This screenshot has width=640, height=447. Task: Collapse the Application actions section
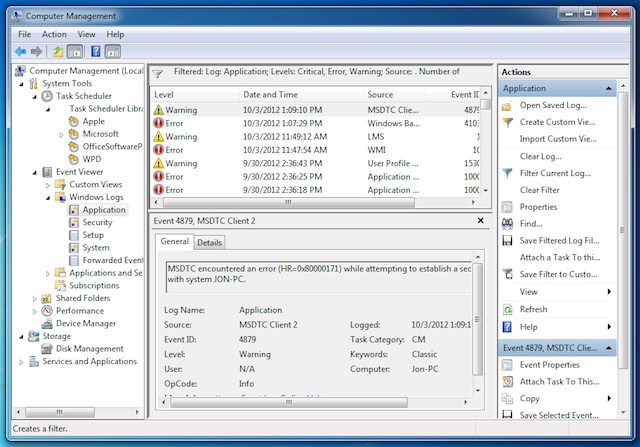[609, 89]
